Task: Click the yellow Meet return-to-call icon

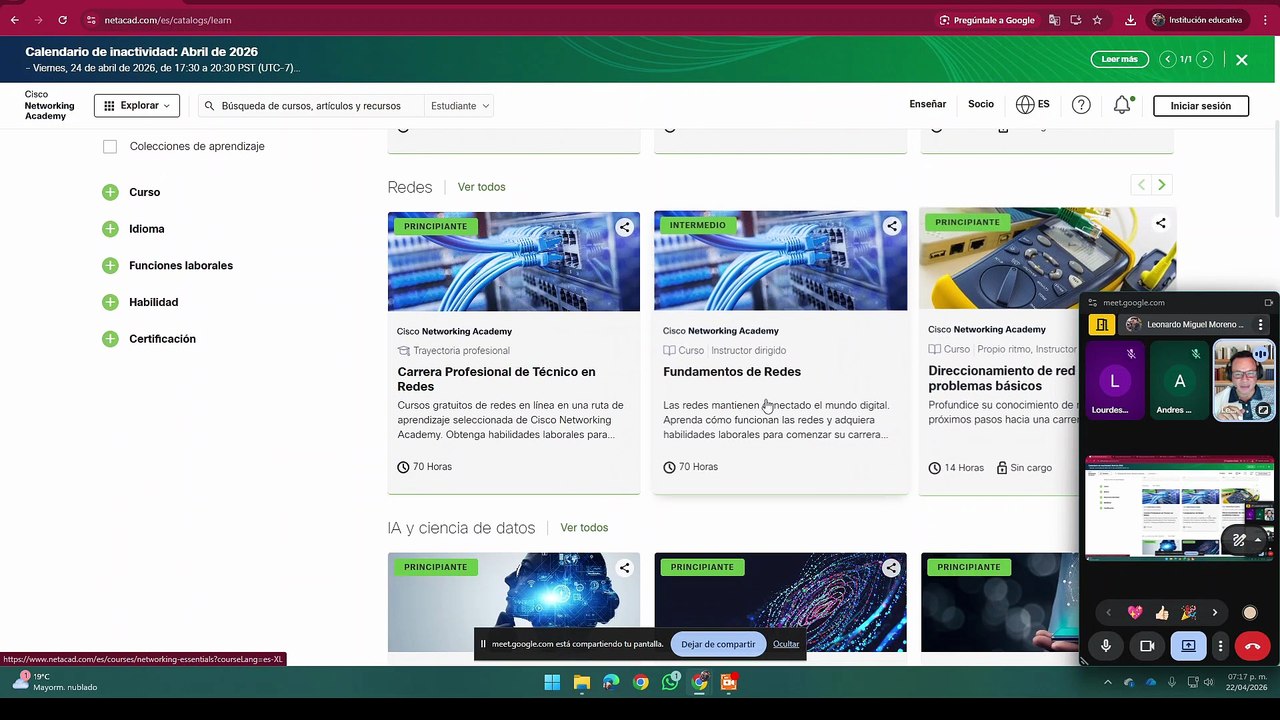Action: [x=1101, y=325]
